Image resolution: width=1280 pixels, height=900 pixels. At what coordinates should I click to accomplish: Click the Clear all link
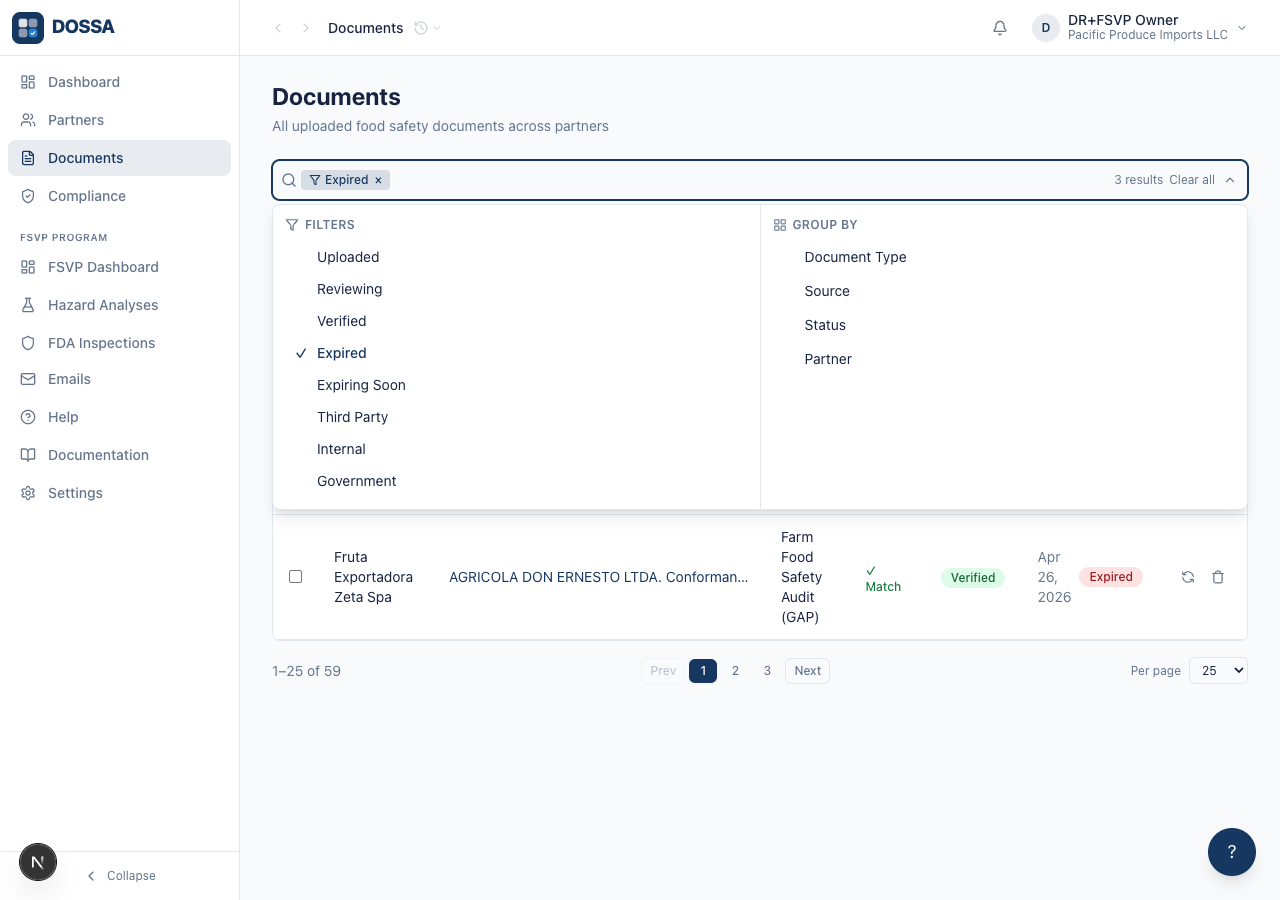click(x=1192, y=180)
